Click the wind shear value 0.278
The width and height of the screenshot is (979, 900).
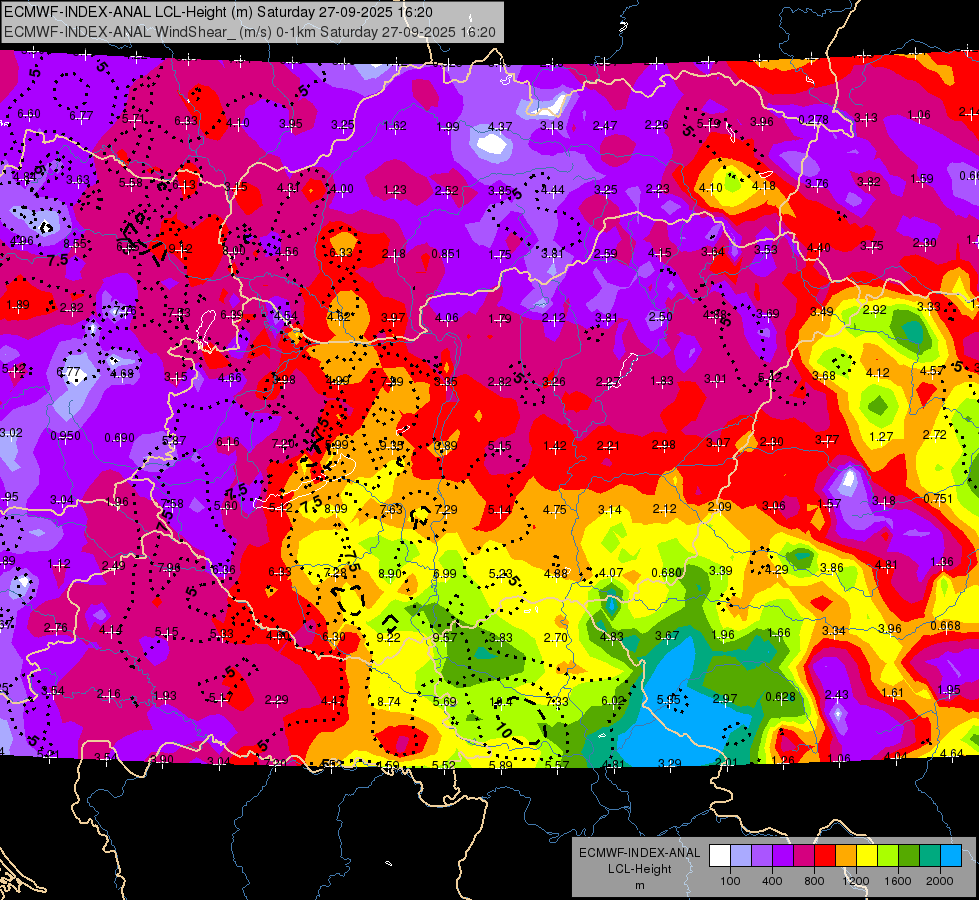(x=814, y=120)
